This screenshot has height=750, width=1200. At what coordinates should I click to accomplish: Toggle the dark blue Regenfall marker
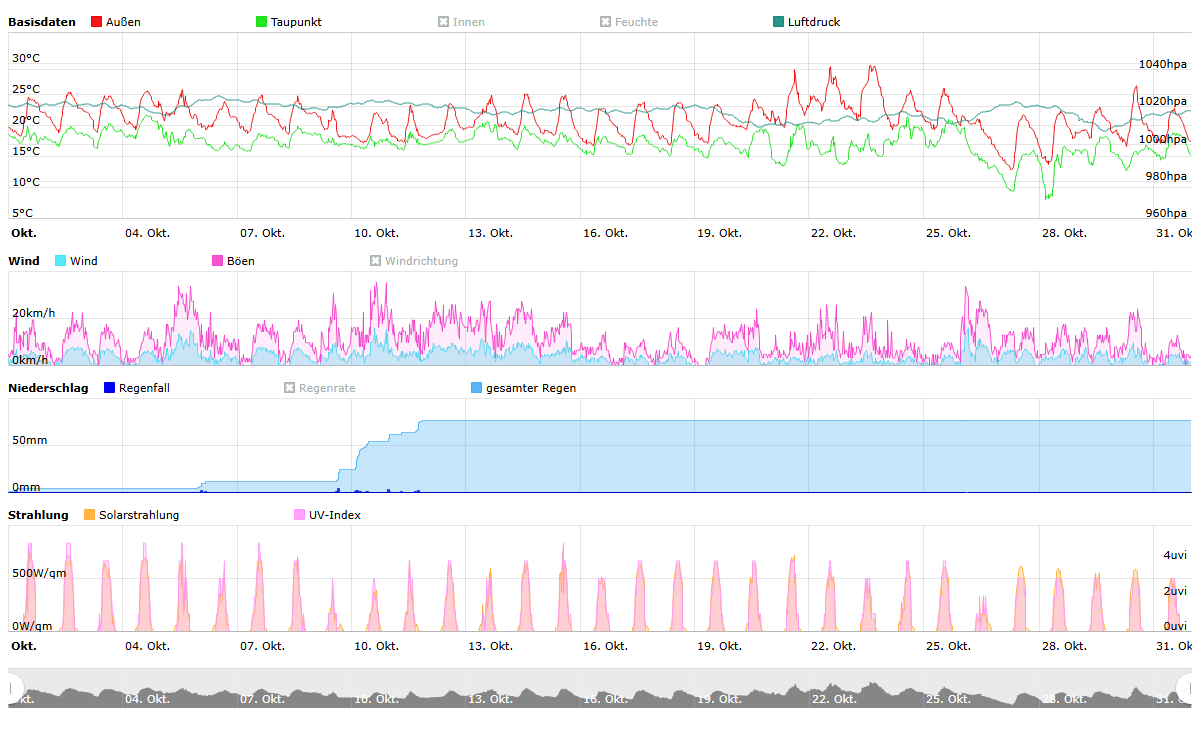[x=110, y=388]
